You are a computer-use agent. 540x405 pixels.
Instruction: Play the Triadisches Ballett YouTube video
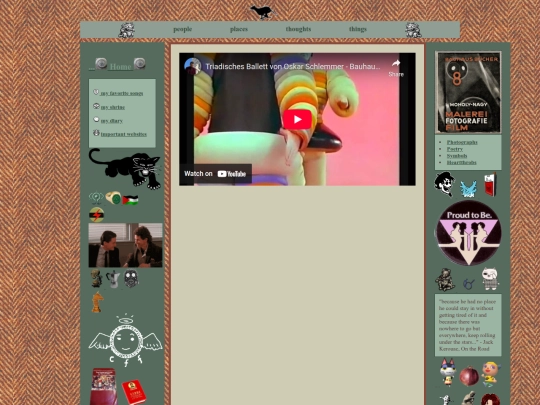tap(297, 120)
